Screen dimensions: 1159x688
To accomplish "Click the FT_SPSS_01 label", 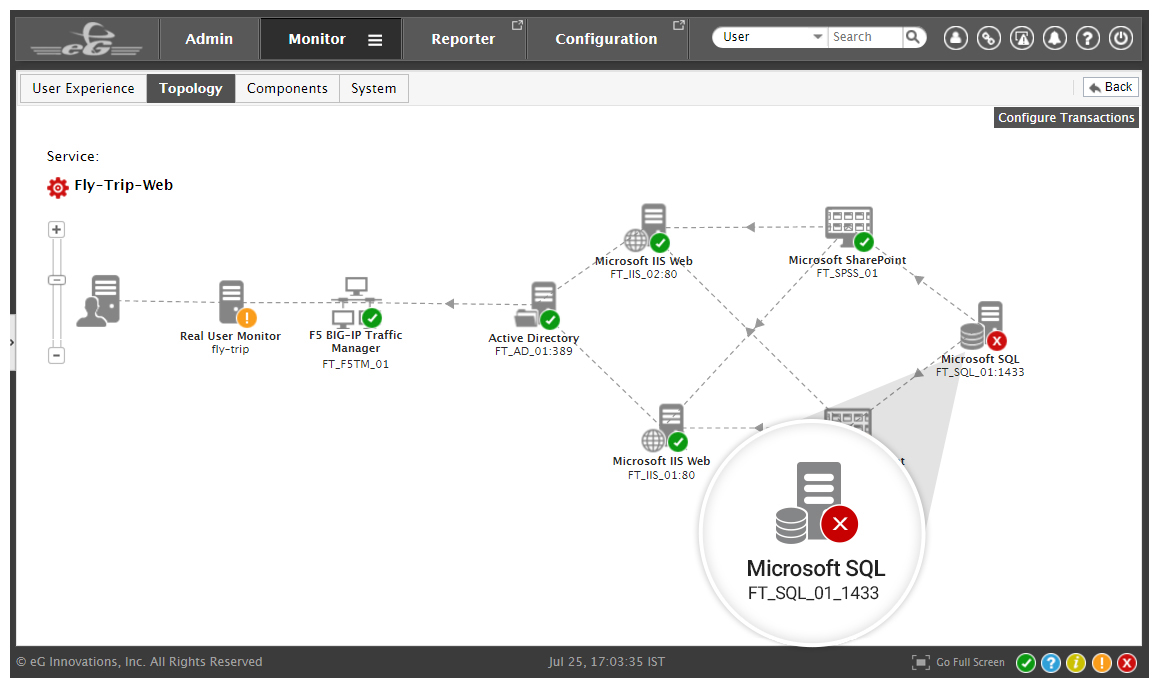I will pyautogui.click(x=847, y=273).
